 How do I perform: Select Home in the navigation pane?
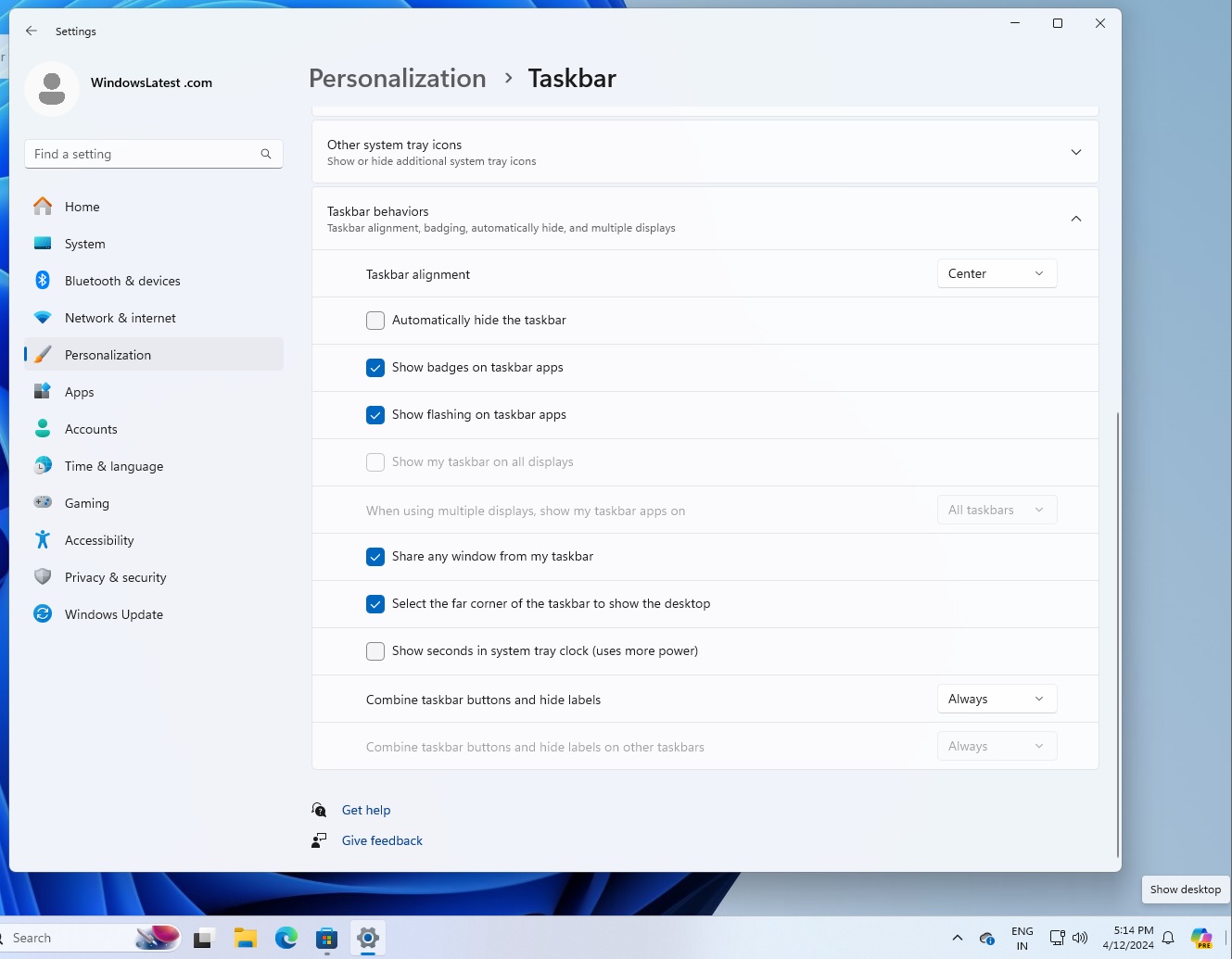[x=82, y=206]
